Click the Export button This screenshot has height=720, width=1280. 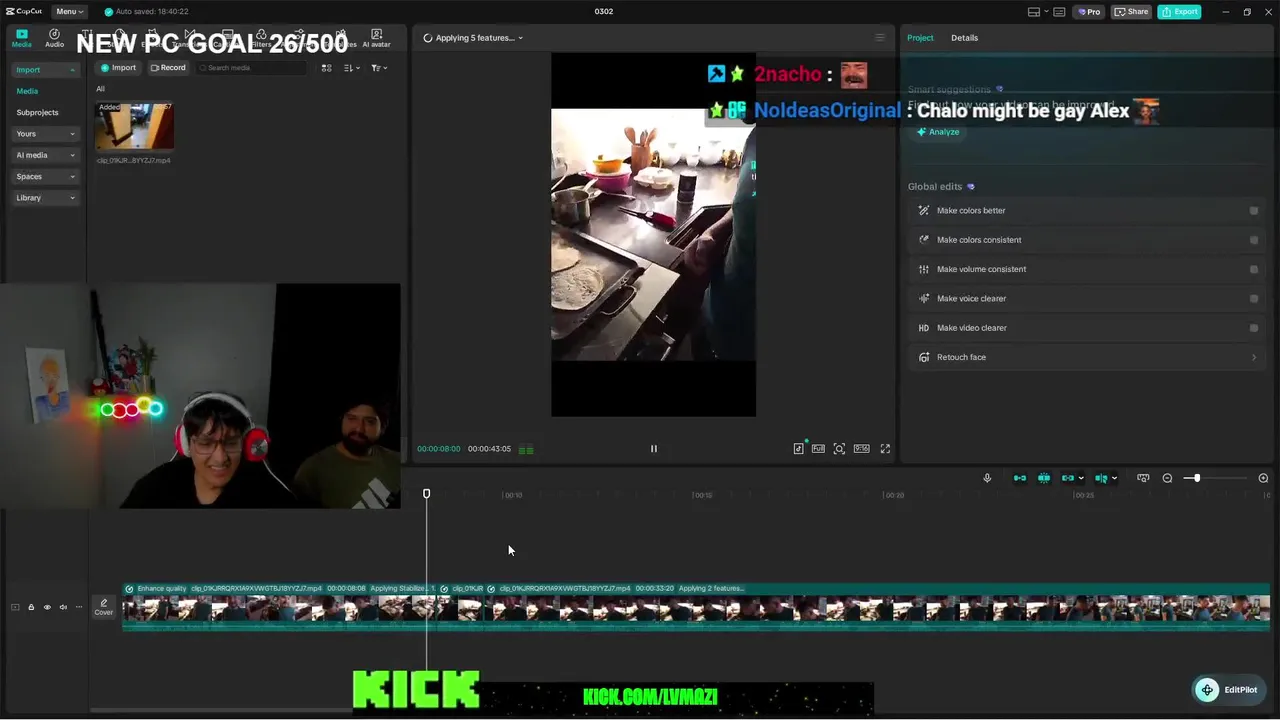point(1179,12)
